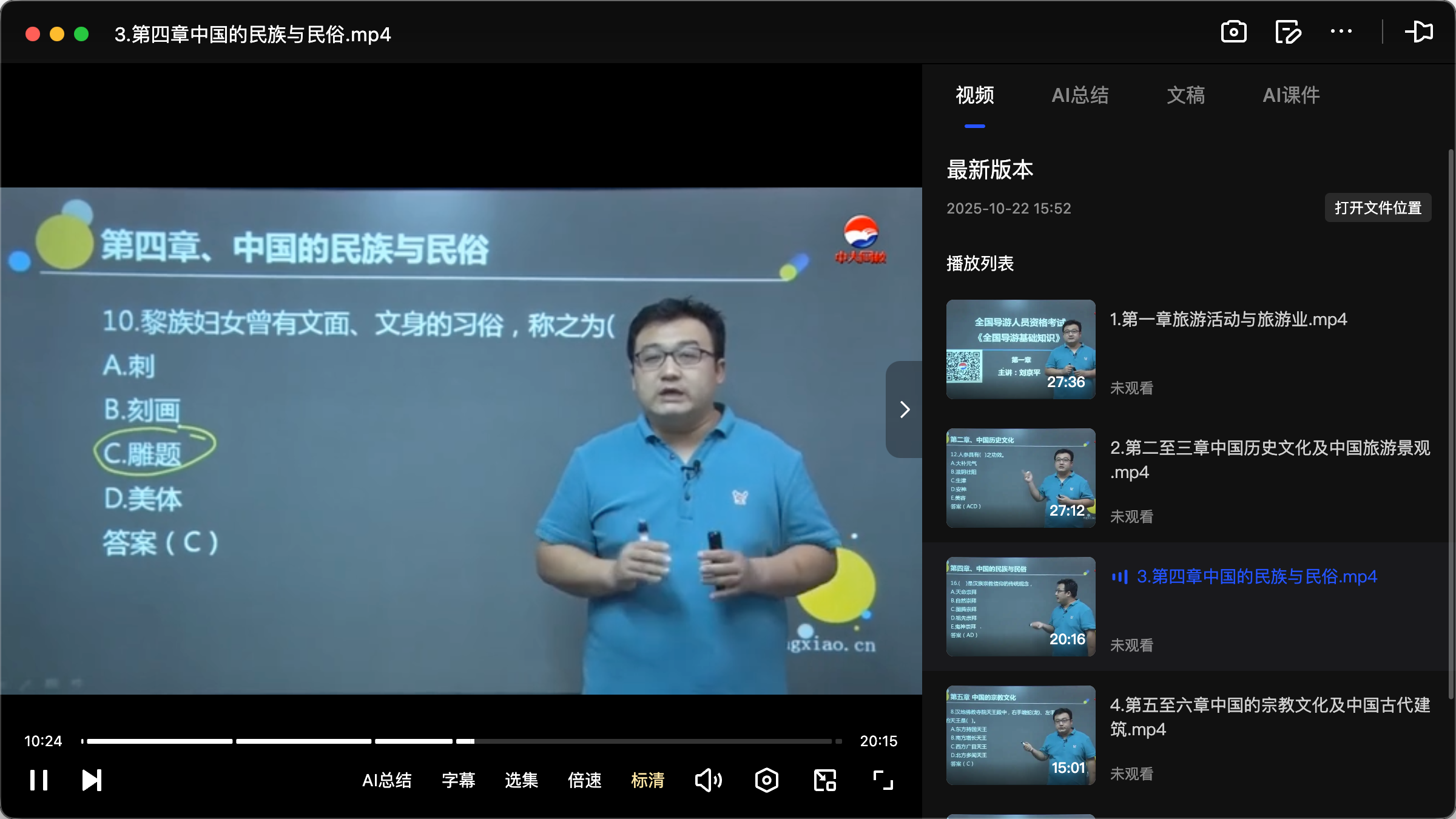Open the player settings gear icon

766,781
